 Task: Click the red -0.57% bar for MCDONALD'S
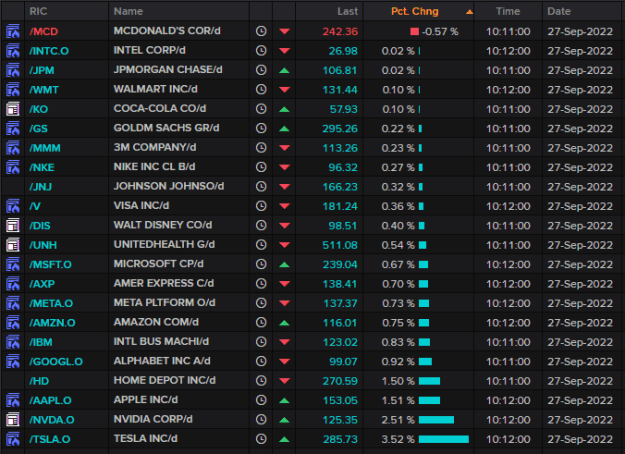coord(415,31)
